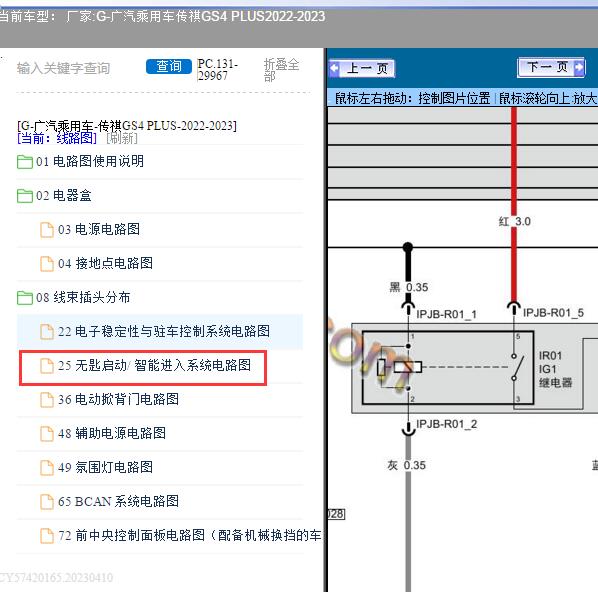This screenshot has height=592, width=598.
Task: Open 65 BCAN 系统电路图
Action: [118, 501]
